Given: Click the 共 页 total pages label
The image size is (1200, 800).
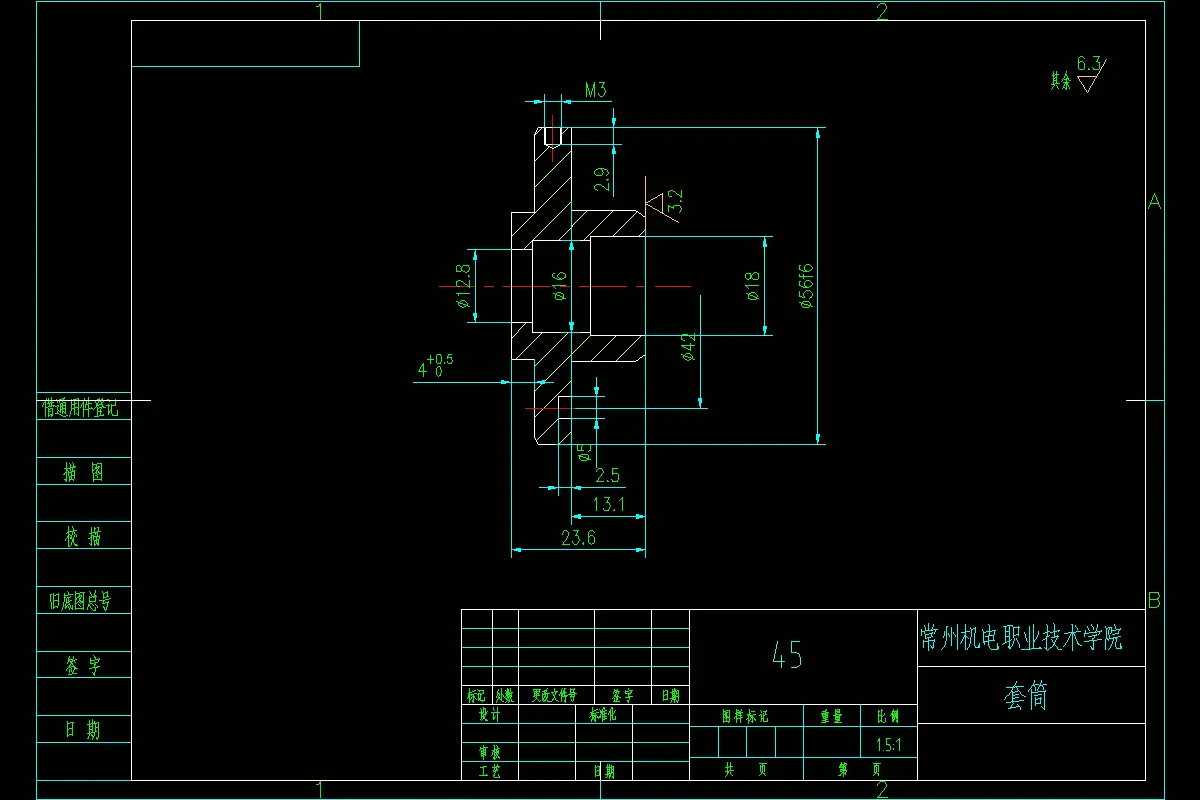Looking at the screenshot, I should pos(745,770).
